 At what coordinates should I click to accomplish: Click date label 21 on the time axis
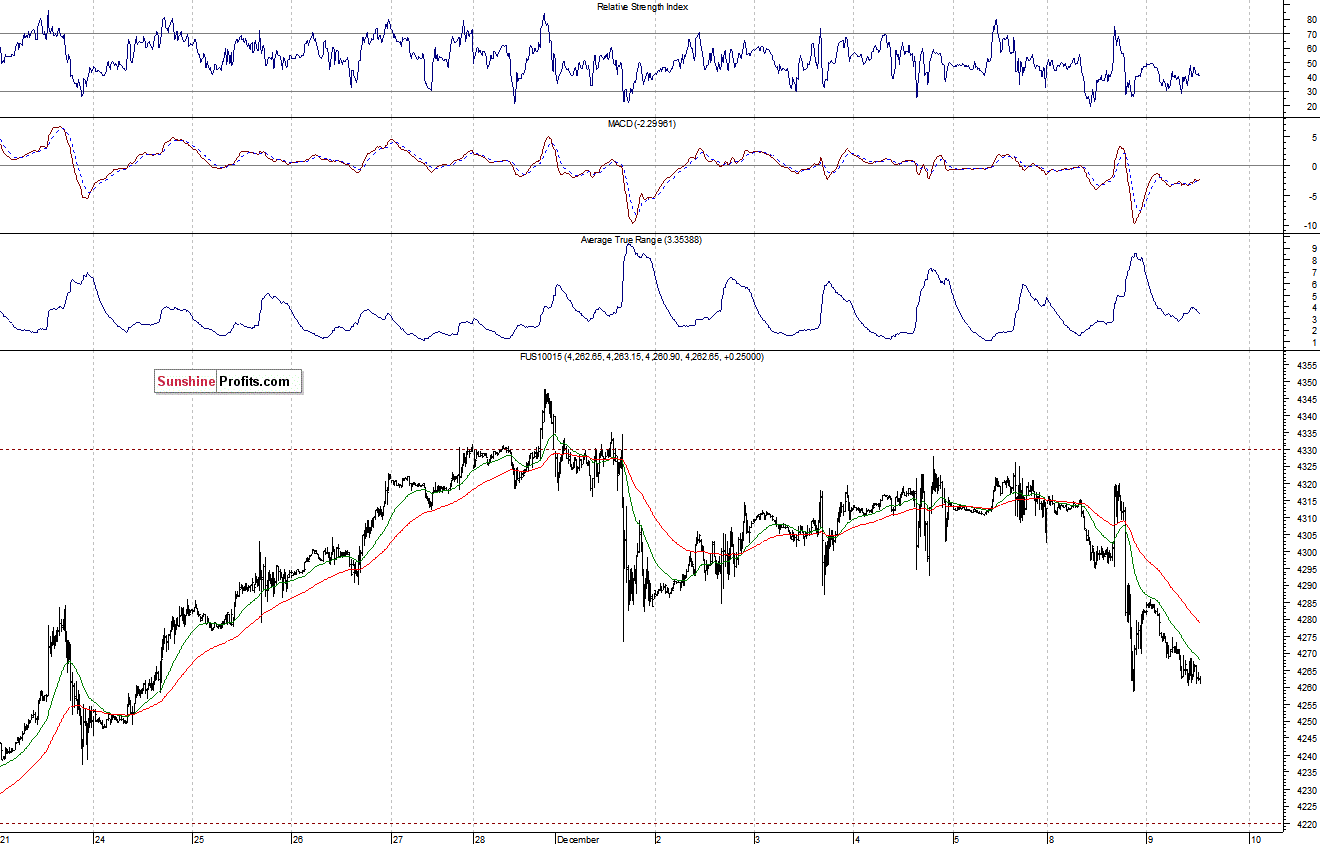click(6, 838)
